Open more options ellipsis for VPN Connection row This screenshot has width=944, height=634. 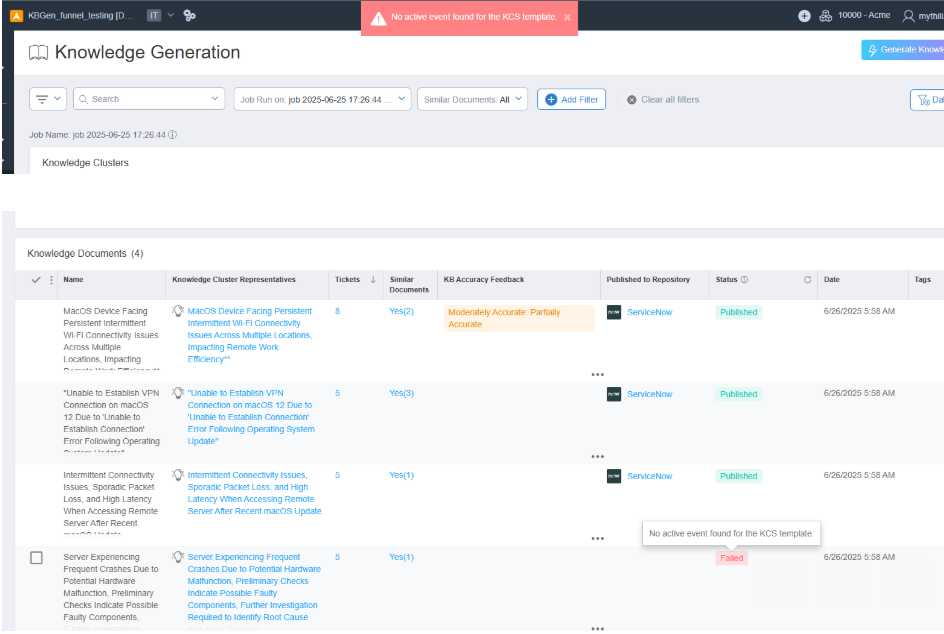[597, 456]
